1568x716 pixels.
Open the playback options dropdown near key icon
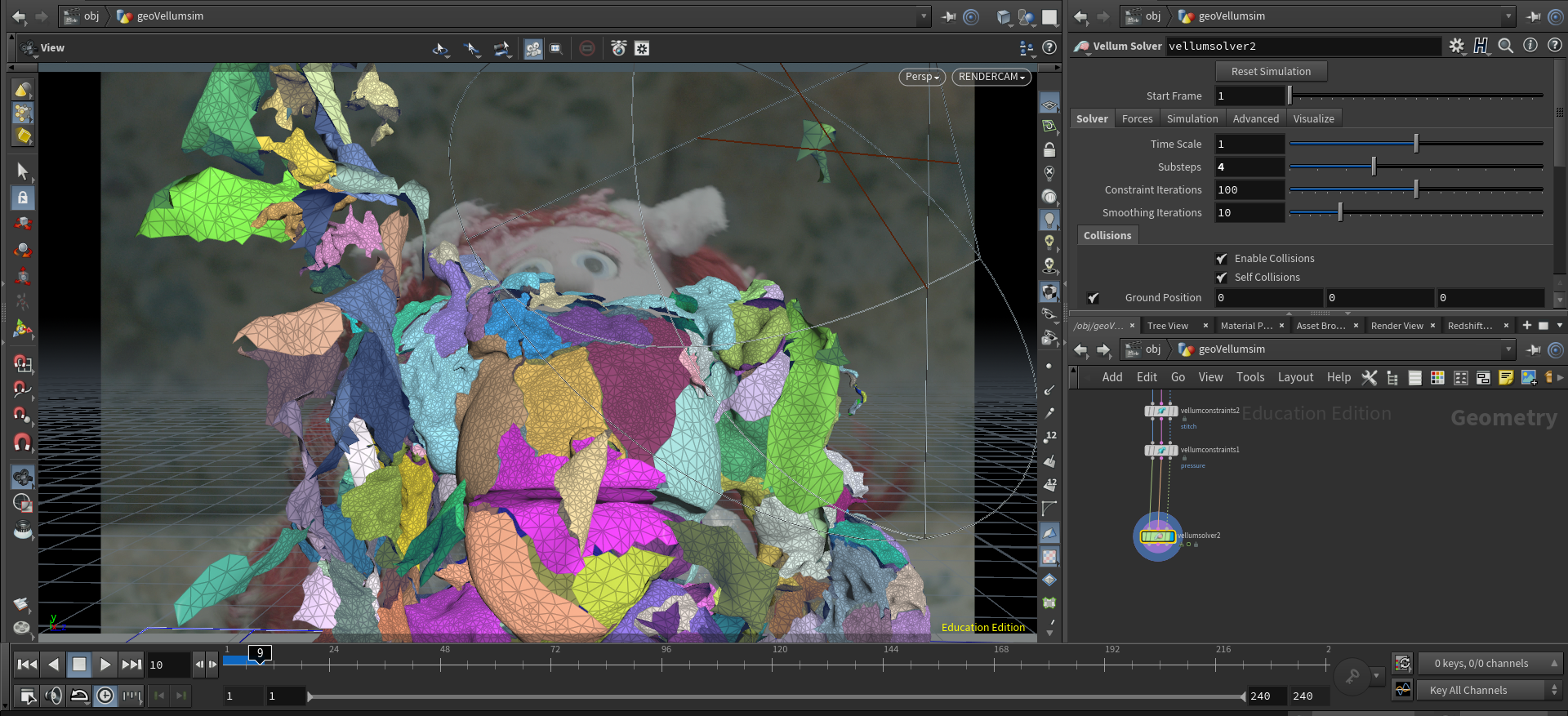[x=1377, y=676]
